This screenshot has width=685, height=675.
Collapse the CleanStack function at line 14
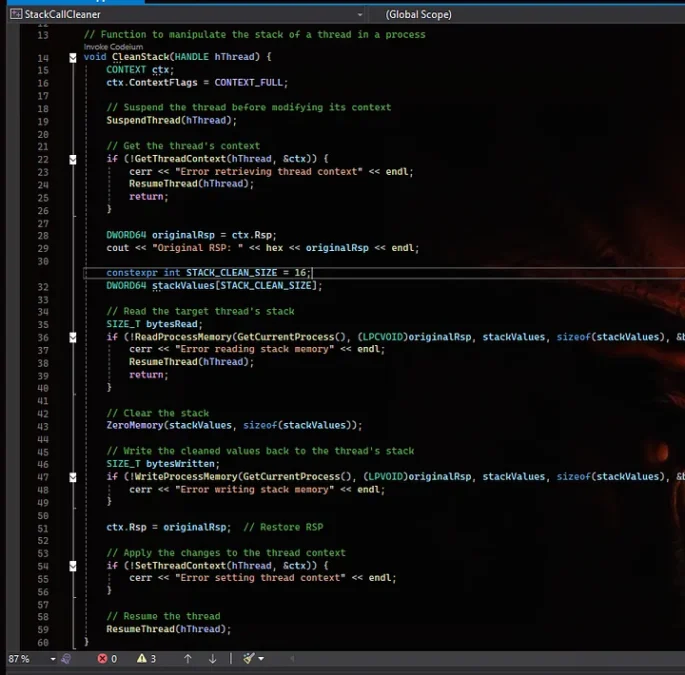pyautogui.click(x=73, y=57)
